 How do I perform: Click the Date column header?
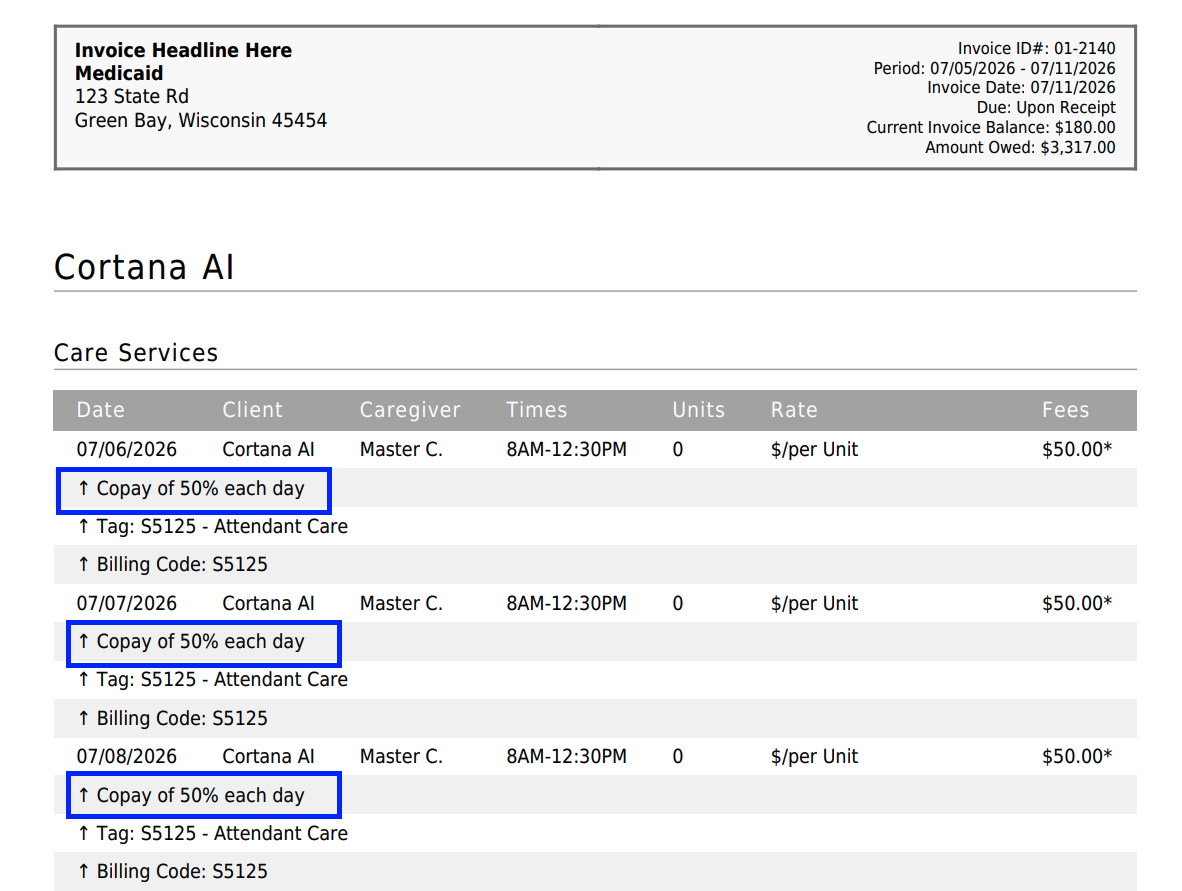point(101,409)
